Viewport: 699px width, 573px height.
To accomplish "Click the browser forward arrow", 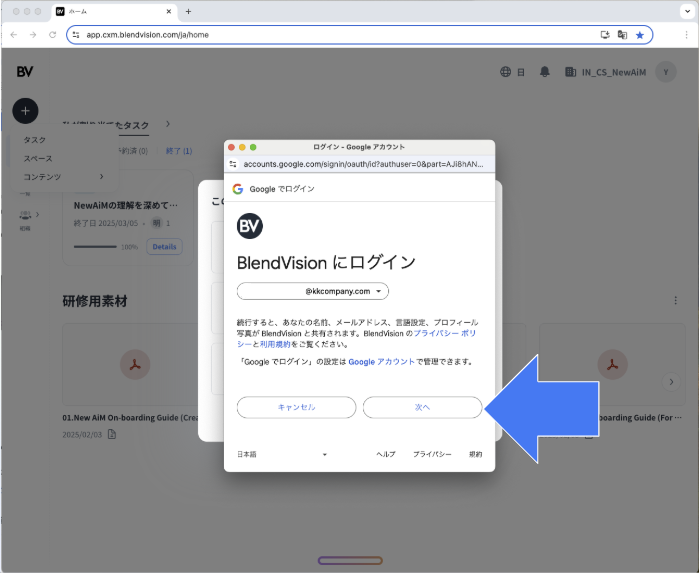I will (33, 35).
